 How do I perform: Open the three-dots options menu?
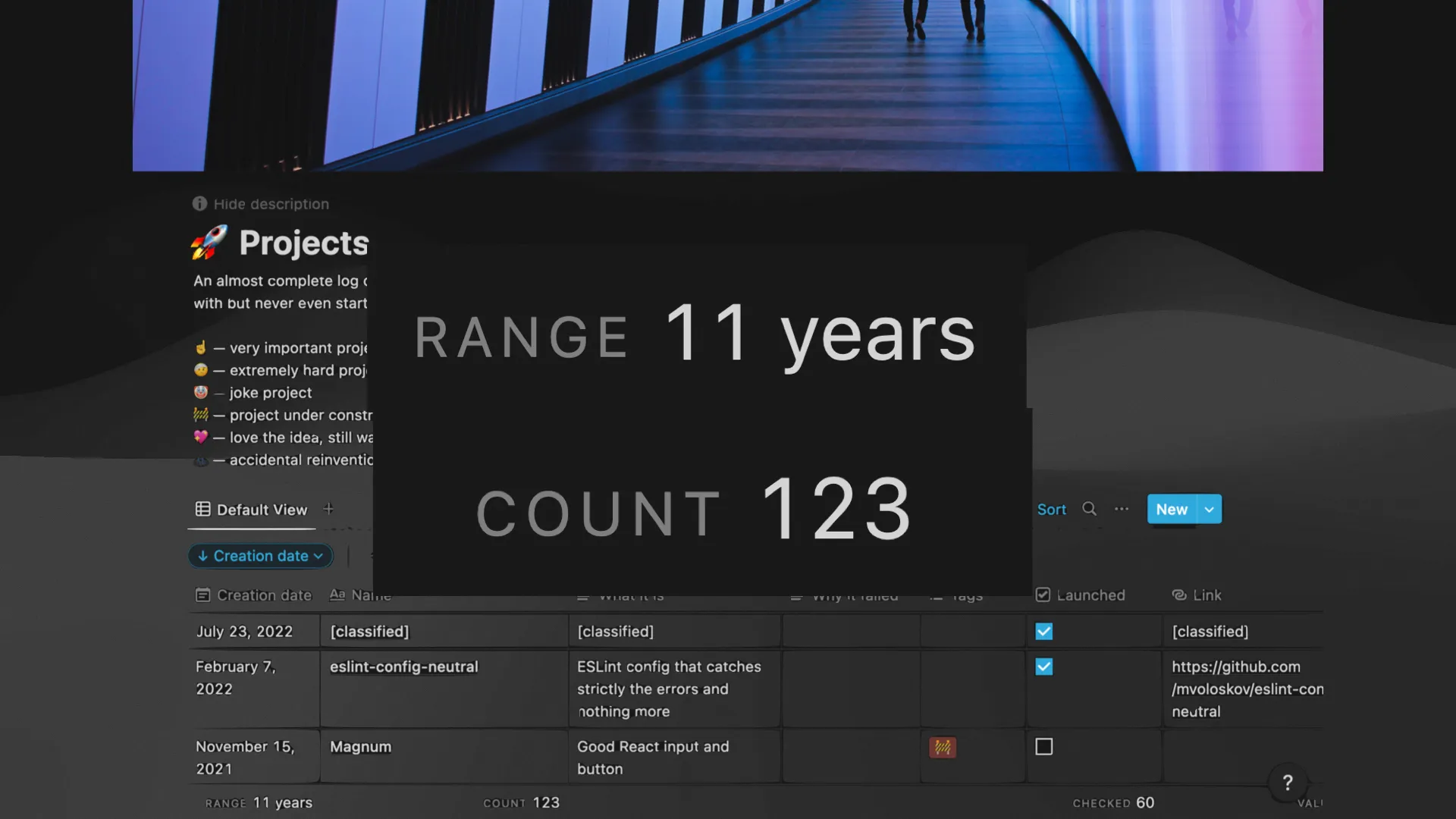tap(1122, 509)
